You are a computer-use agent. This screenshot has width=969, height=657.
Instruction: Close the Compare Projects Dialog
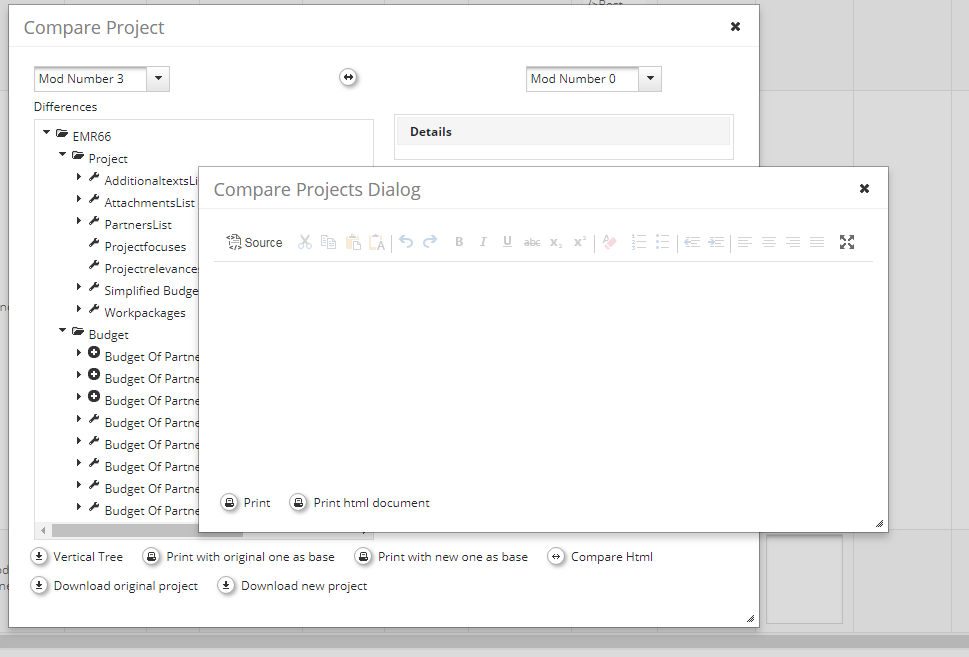pos(864,188)
